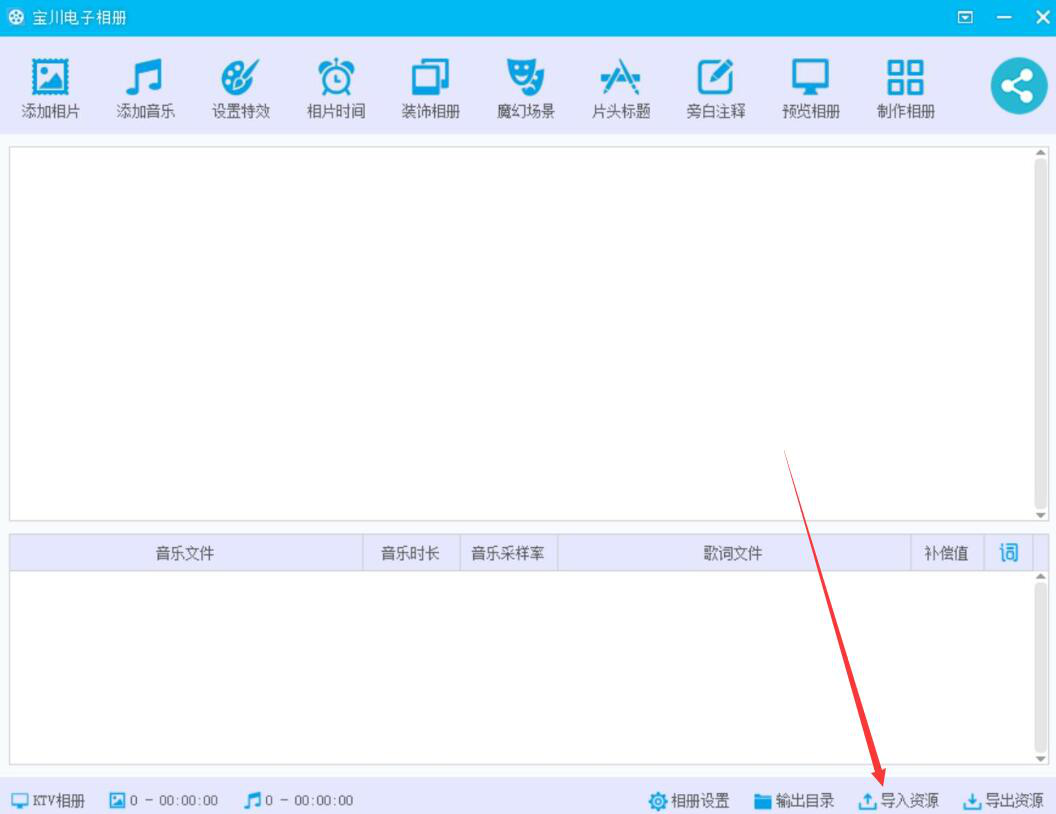Click the photo panel vertical scrollbar track
The width and height of the screenshot is (1056, 814).
tap(1041, 334)
